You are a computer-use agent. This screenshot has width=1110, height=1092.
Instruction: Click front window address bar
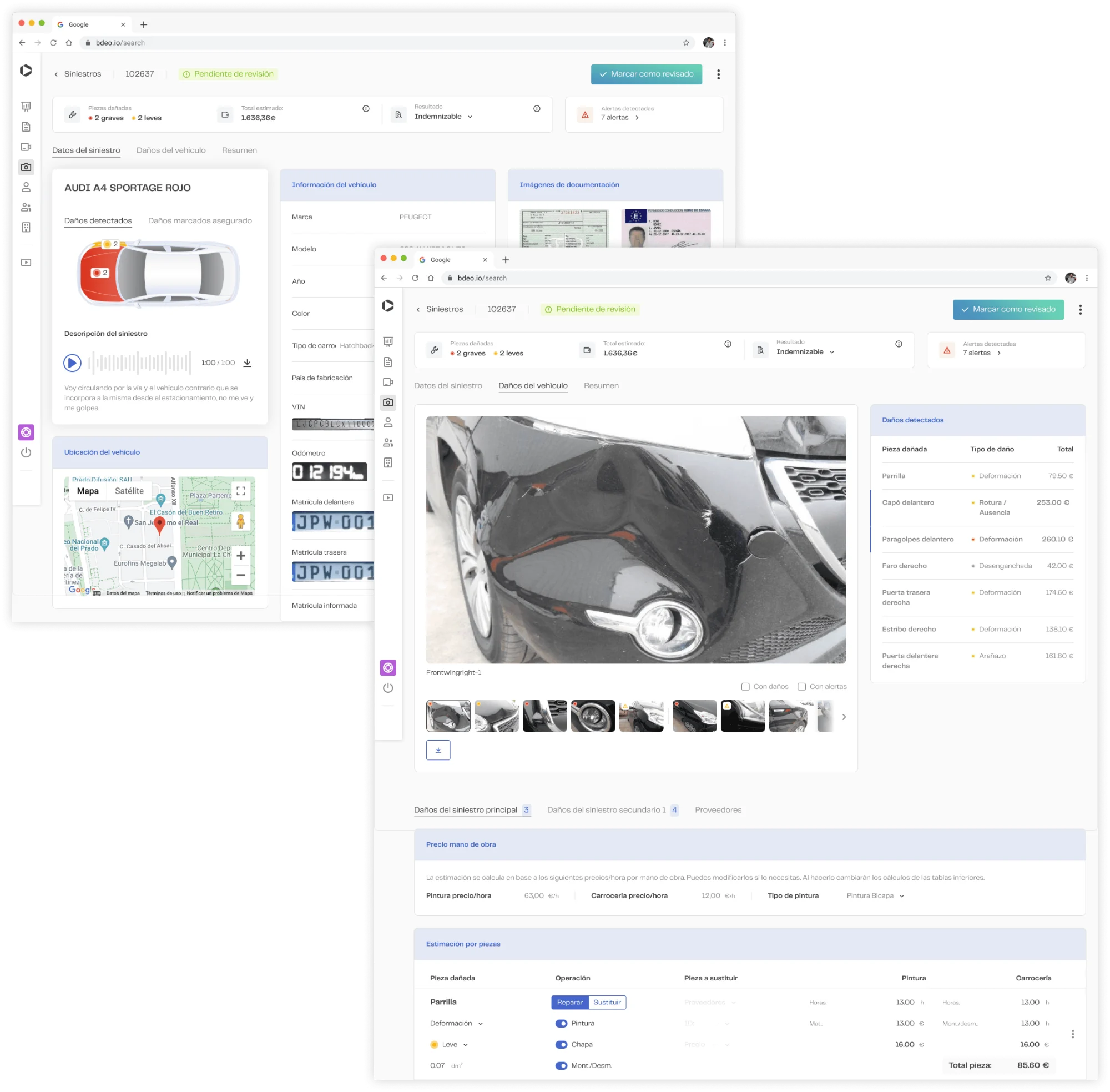coord(748,278)
